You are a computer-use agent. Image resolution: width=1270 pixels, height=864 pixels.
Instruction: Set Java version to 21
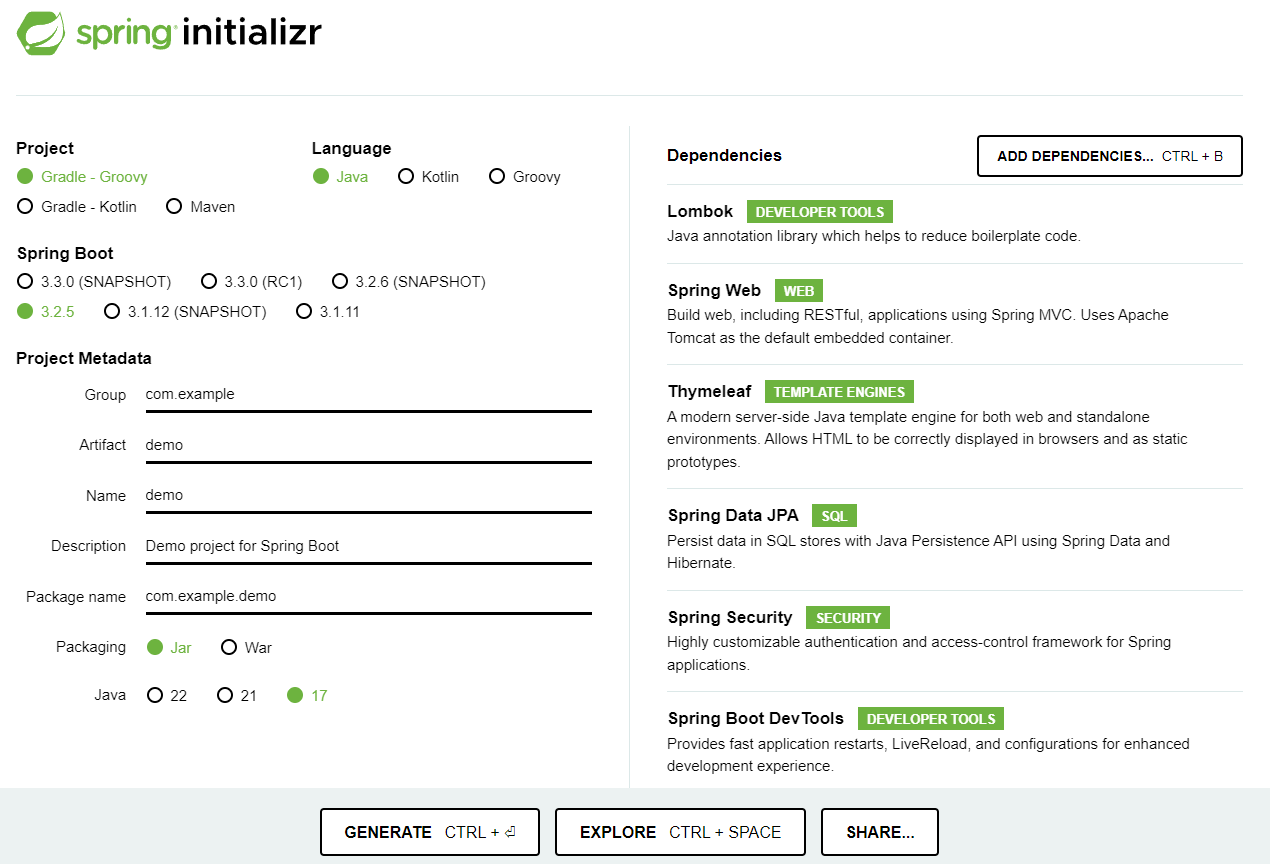pyautogui.click(x=236, y=696)
